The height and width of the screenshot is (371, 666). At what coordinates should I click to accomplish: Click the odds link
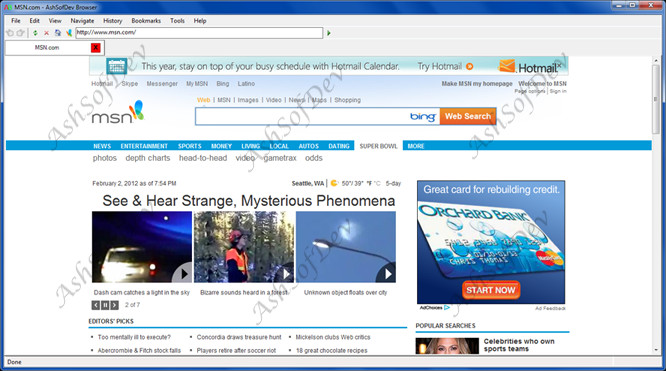click(x=314, y=158)
